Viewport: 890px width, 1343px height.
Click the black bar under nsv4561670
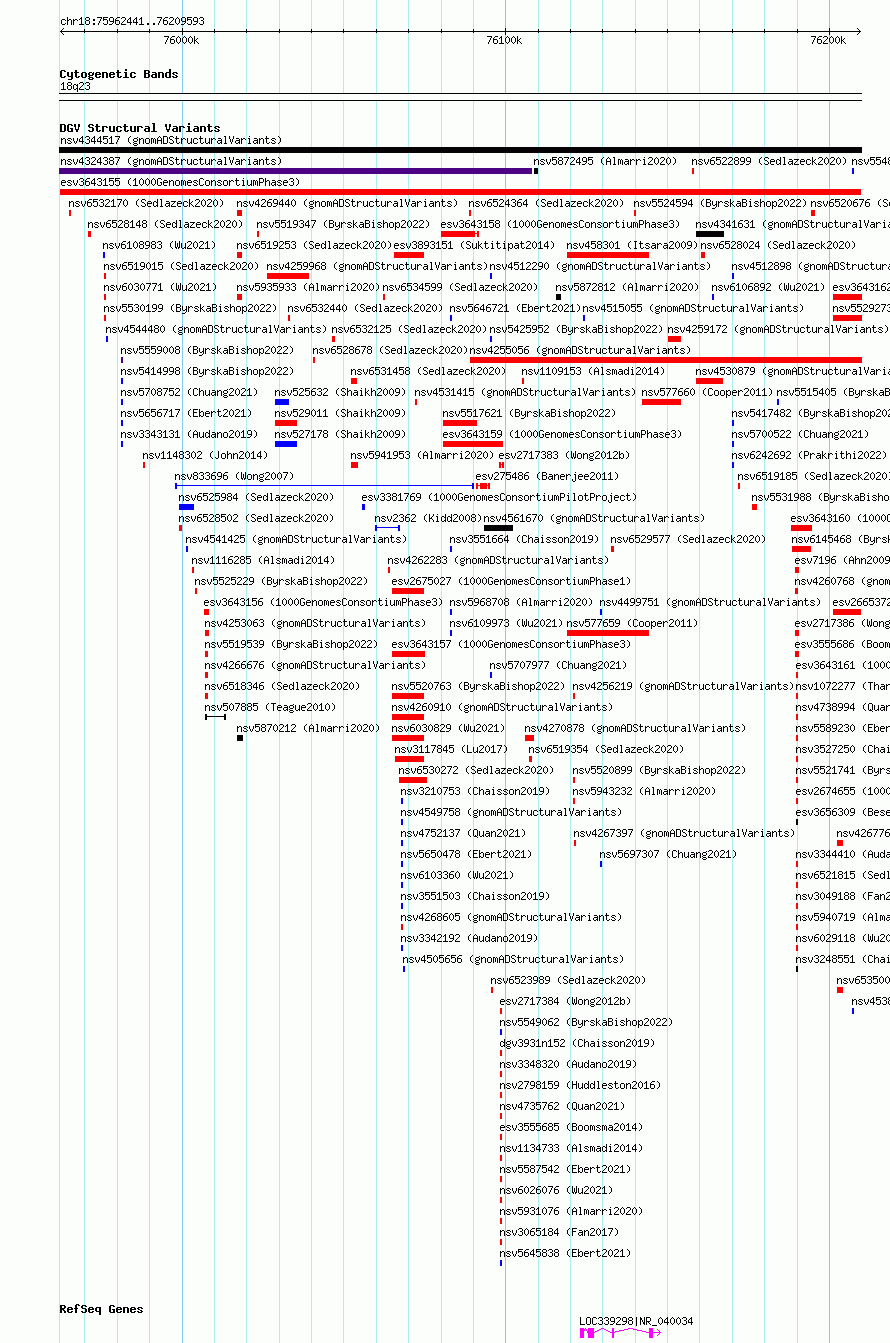coord(498,528)
